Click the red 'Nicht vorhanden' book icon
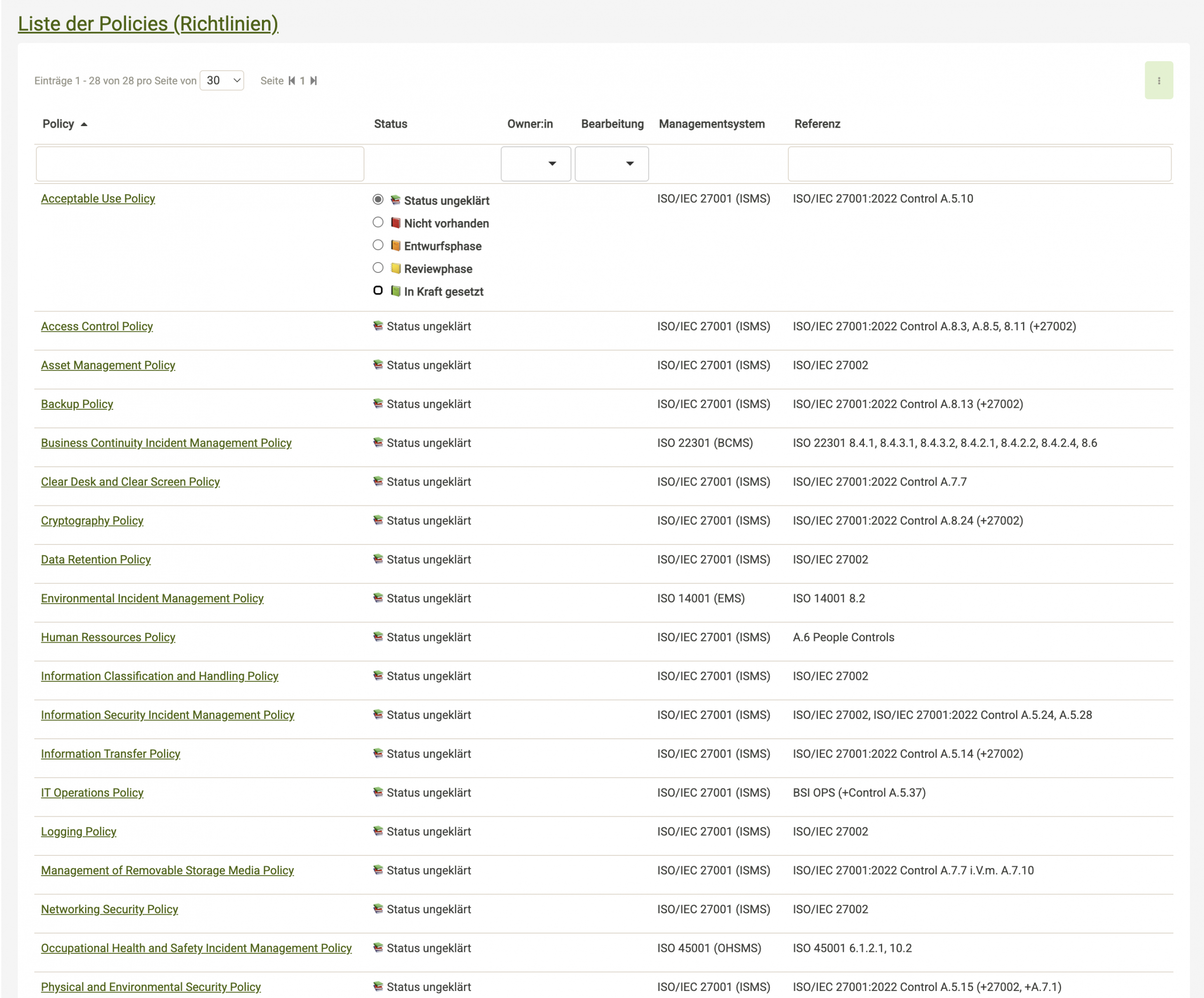 click(x=396, y=223)
